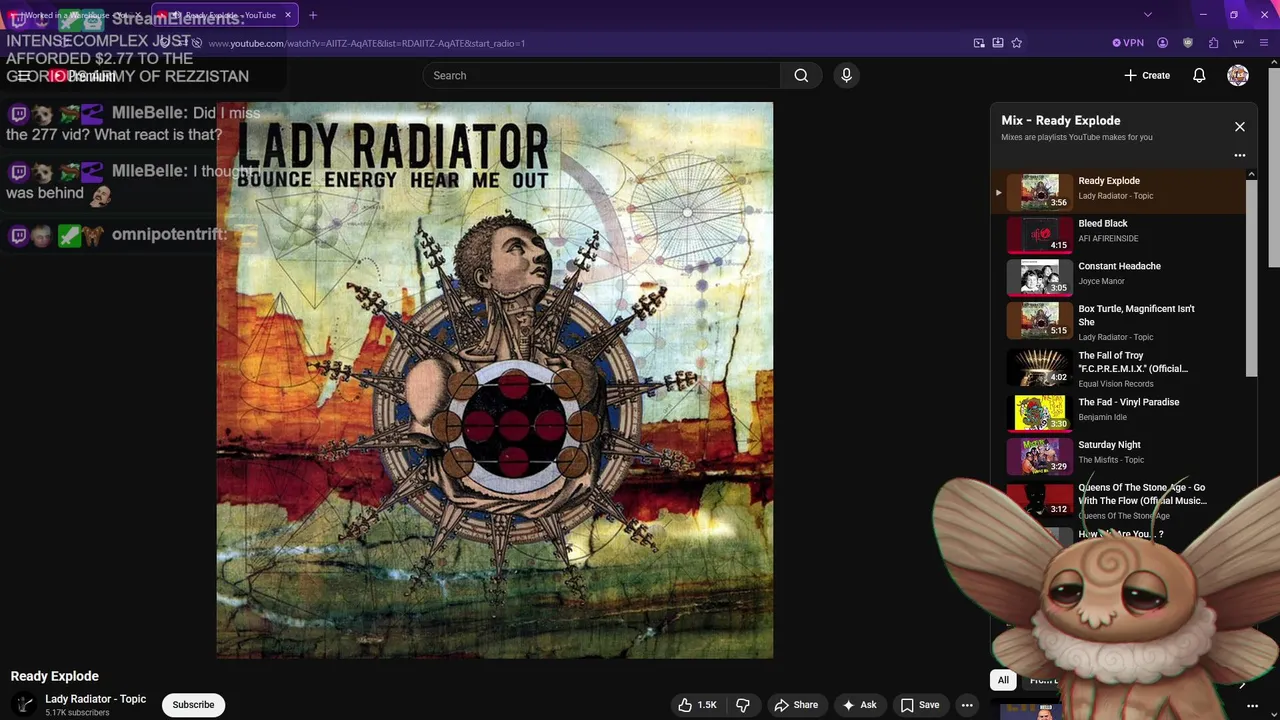Image resolution: width=1280 pixels, height=720 pixels.
Task: Play The Fad - Vinyl Paradise thumbnail
Action: 1040,412
